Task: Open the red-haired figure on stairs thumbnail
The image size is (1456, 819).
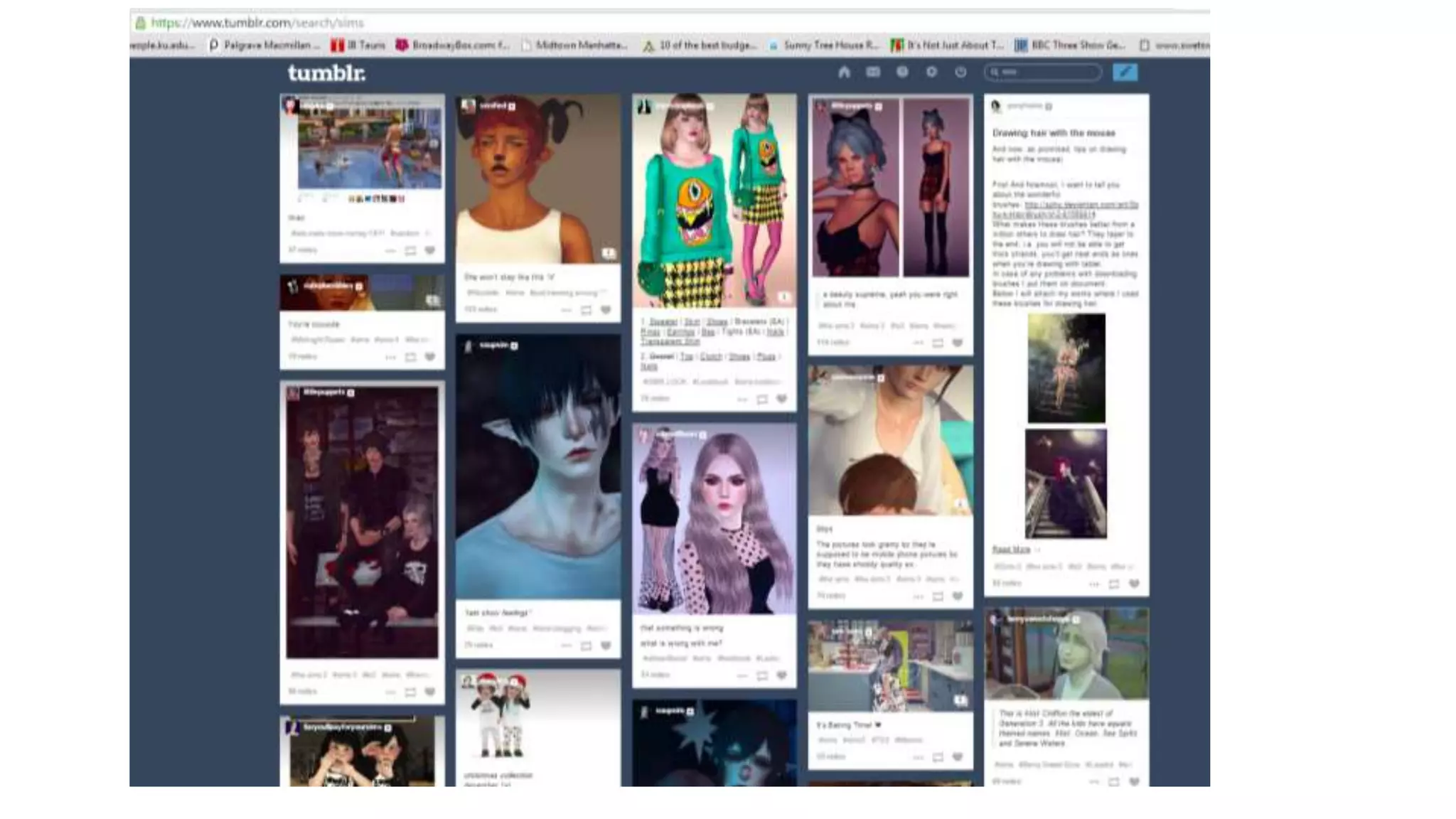Action: coord(1066,483)
